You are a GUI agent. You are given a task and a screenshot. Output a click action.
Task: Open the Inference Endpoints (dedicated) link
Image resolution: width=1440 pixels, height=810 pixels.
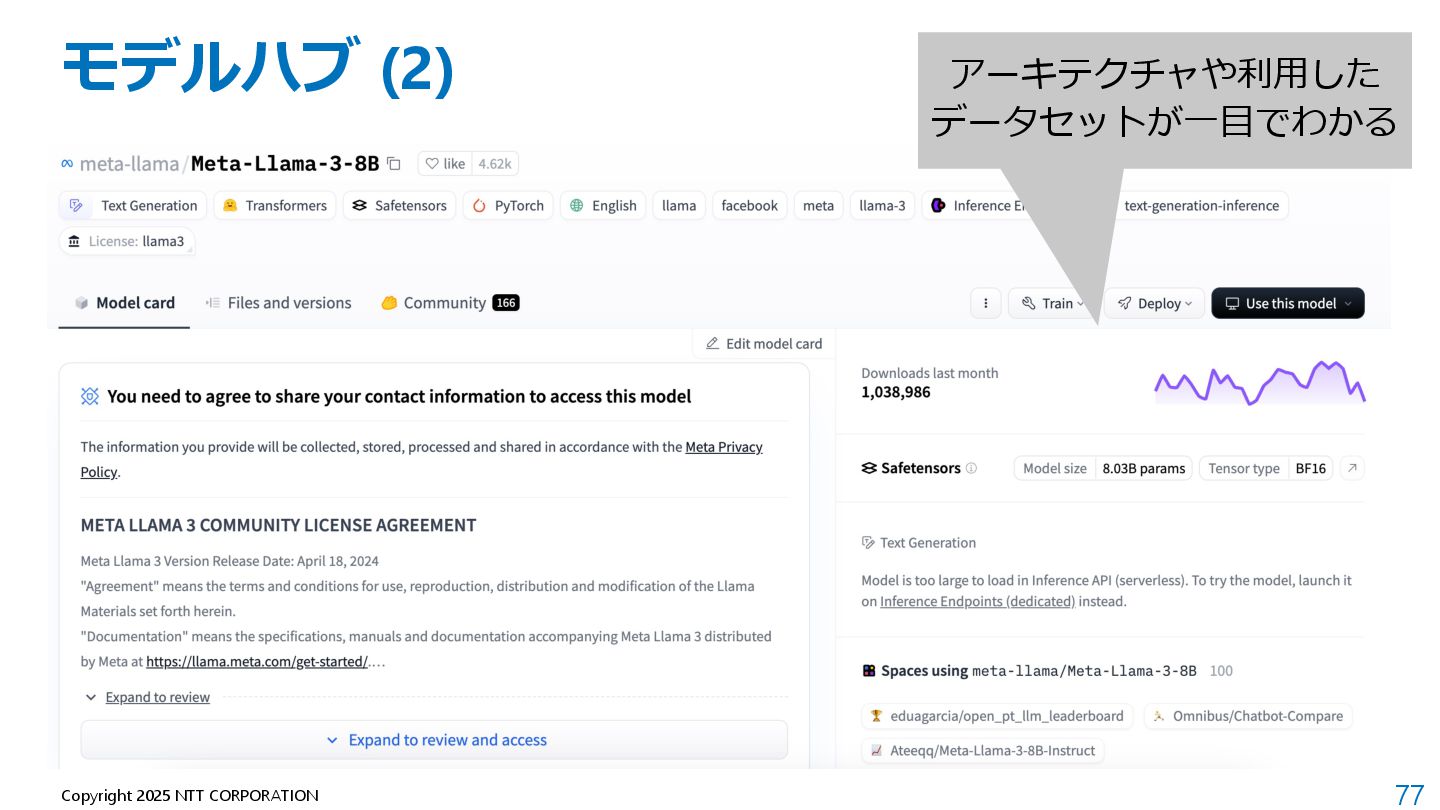(977, 602)
